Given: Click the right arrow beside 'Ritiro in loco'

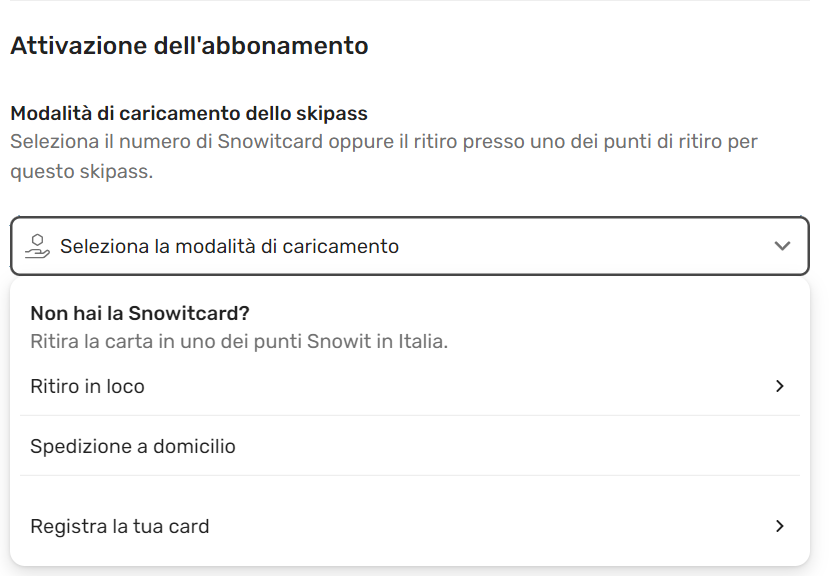Looking at the screenshot, I should [x=780, y=386].
